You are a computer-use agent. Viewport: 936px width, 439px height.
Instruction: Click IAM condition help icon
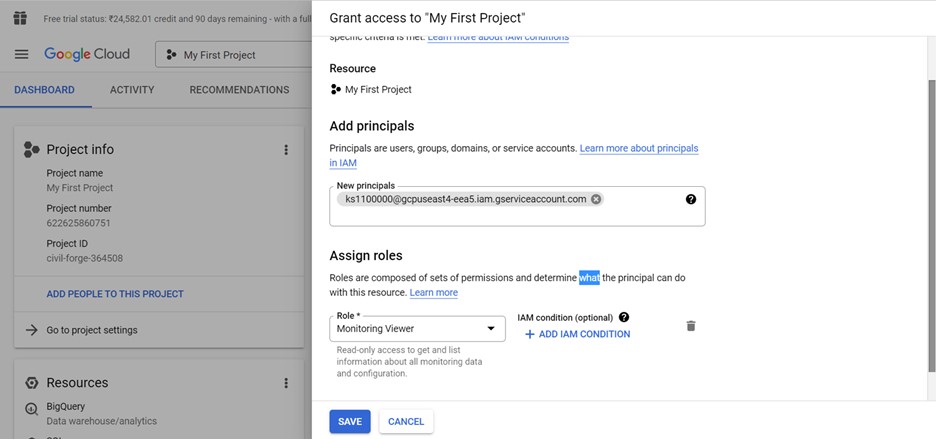point(624,317)
